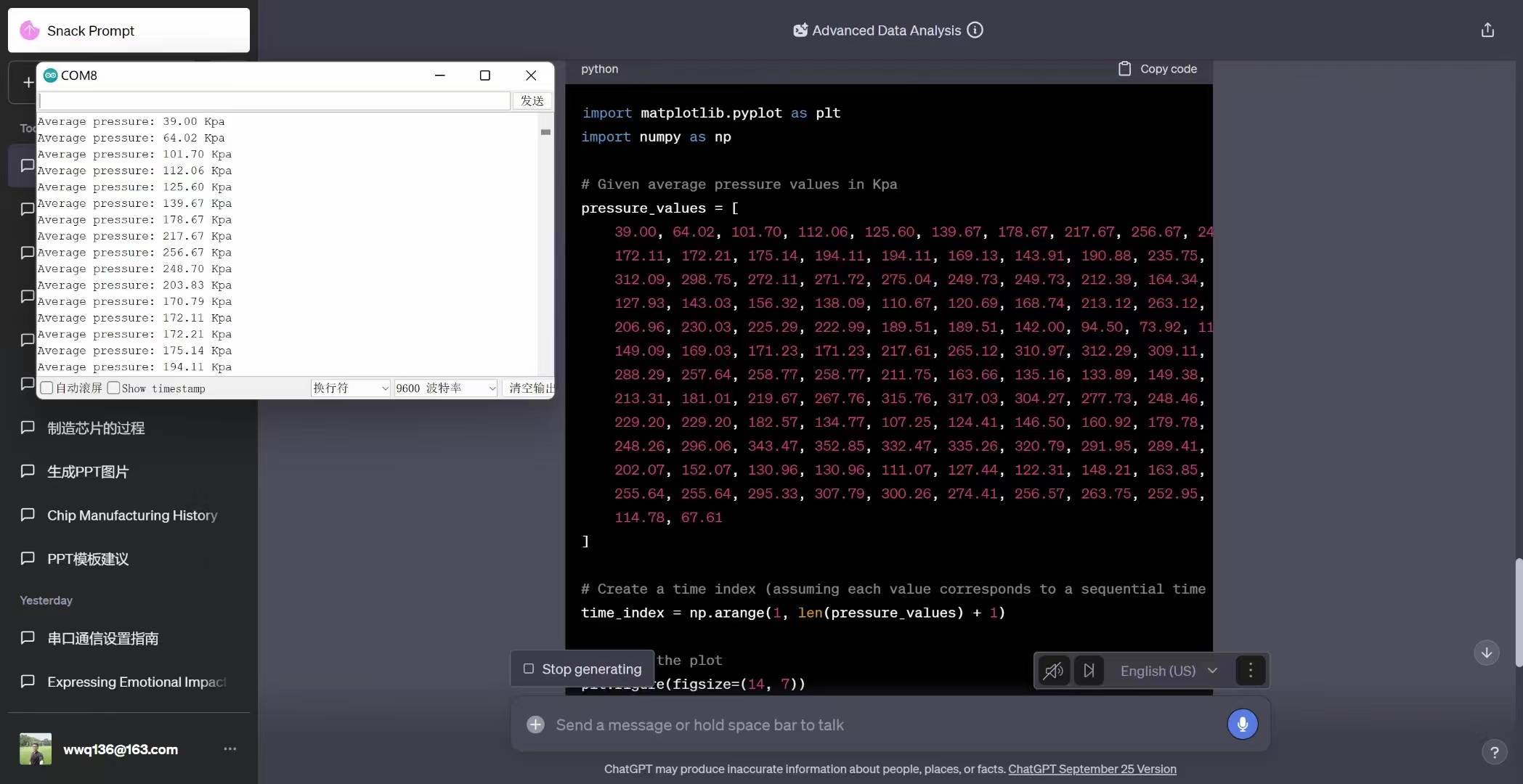Click the chat icon beside 串口通信设置指南
Viewport: 1523px width, 784px height.
(x=28, y=638)
